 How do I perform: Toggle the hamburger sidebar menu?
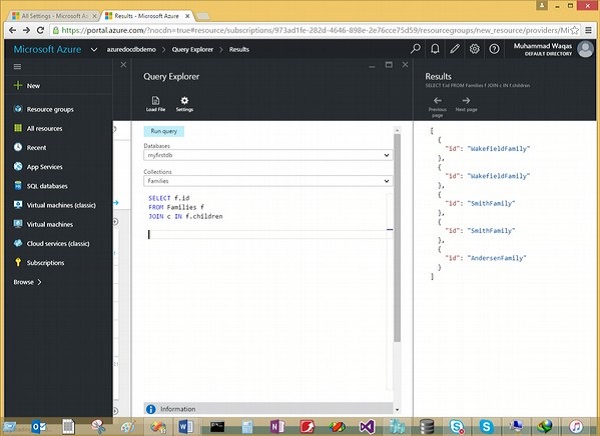17,66
